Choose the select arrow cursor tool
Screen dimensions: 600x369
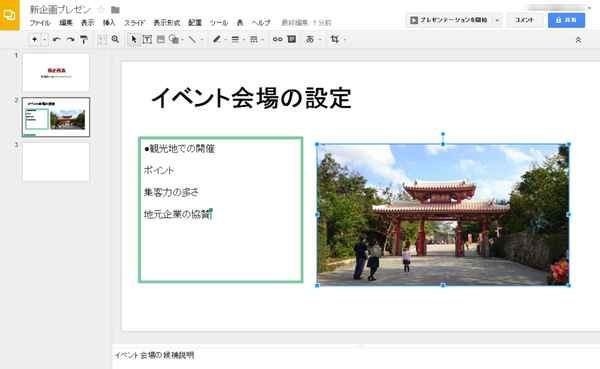[134, 39]
